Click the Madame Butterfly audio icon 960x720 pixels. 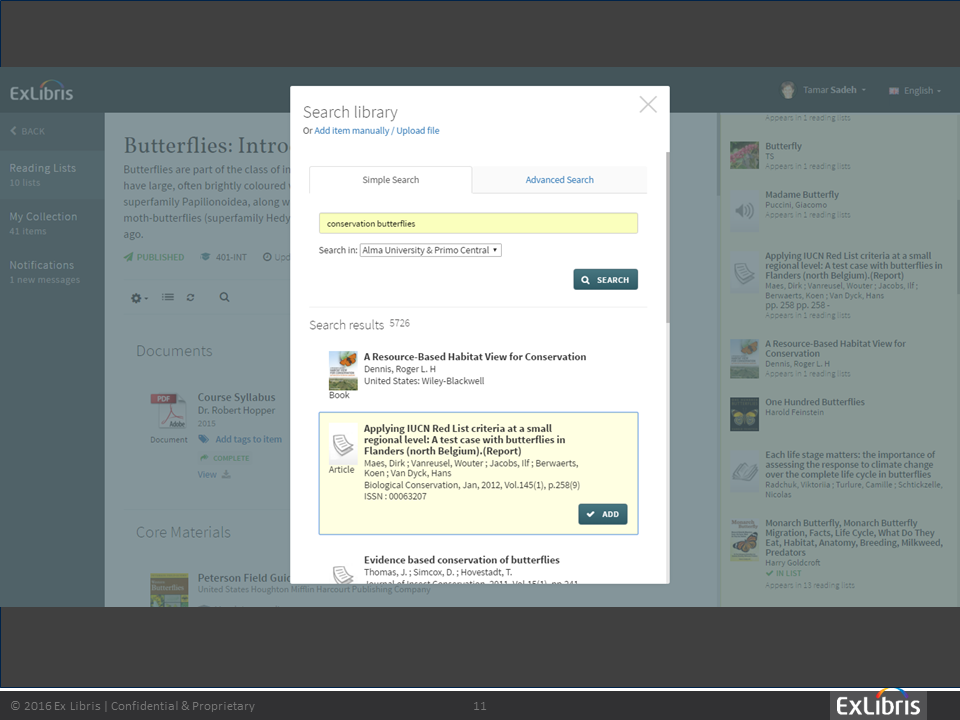(744, 210)
